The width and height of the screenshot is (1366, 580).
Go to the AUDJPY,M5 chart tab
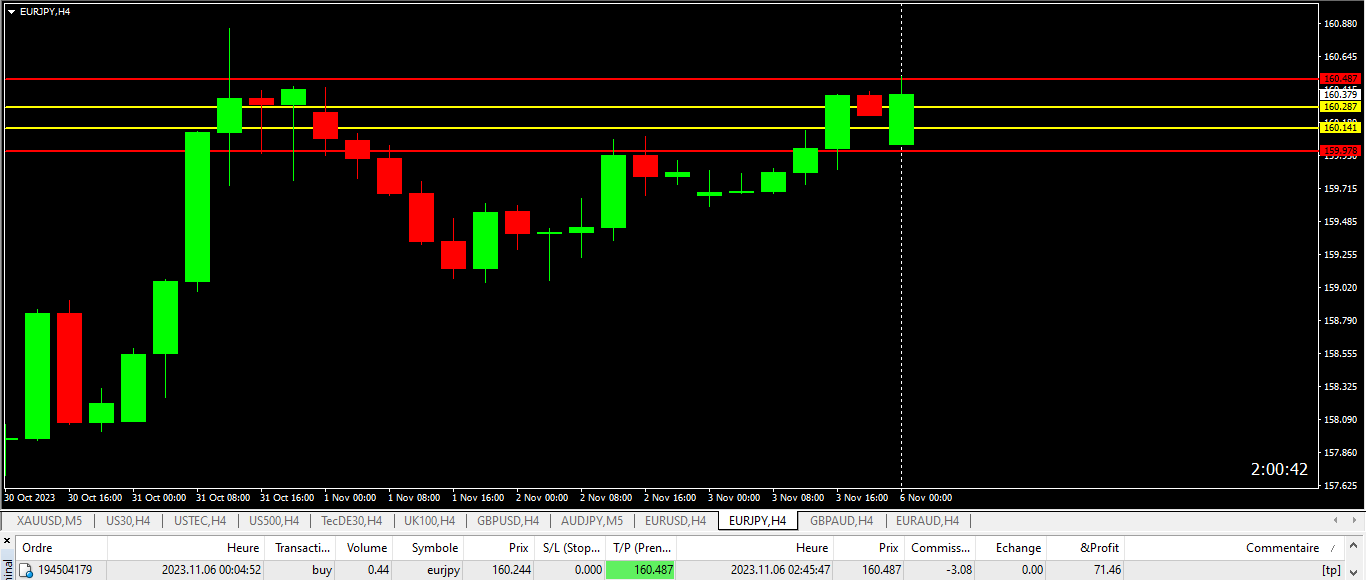click(x=592, y=521)
